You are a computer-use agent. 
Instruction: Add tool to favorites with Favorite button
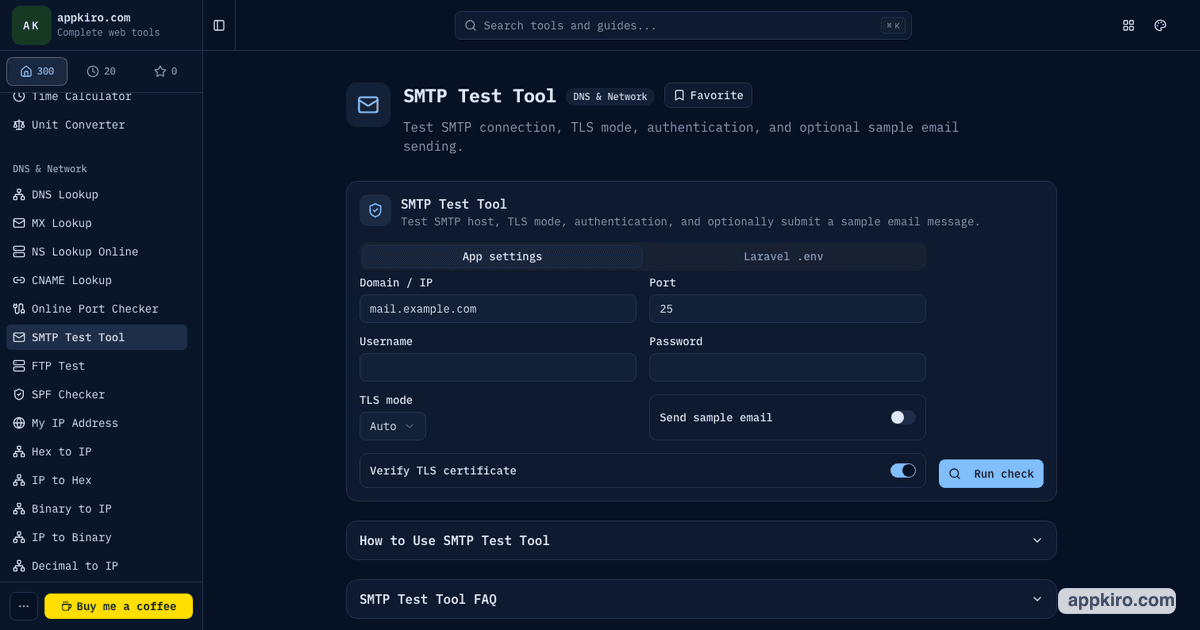(x=708, y=96)
